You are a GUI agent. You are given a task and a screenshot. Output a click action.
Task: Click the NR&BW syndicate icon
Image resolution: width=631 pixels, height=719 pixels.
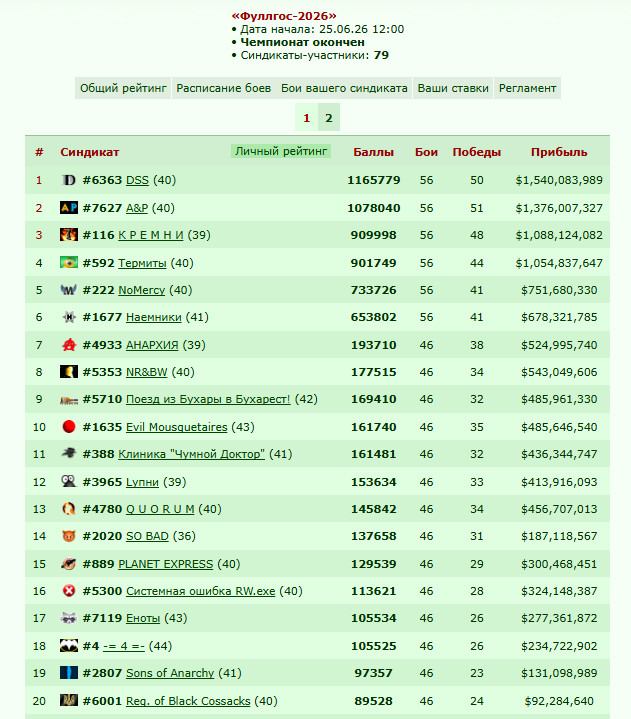69,372
